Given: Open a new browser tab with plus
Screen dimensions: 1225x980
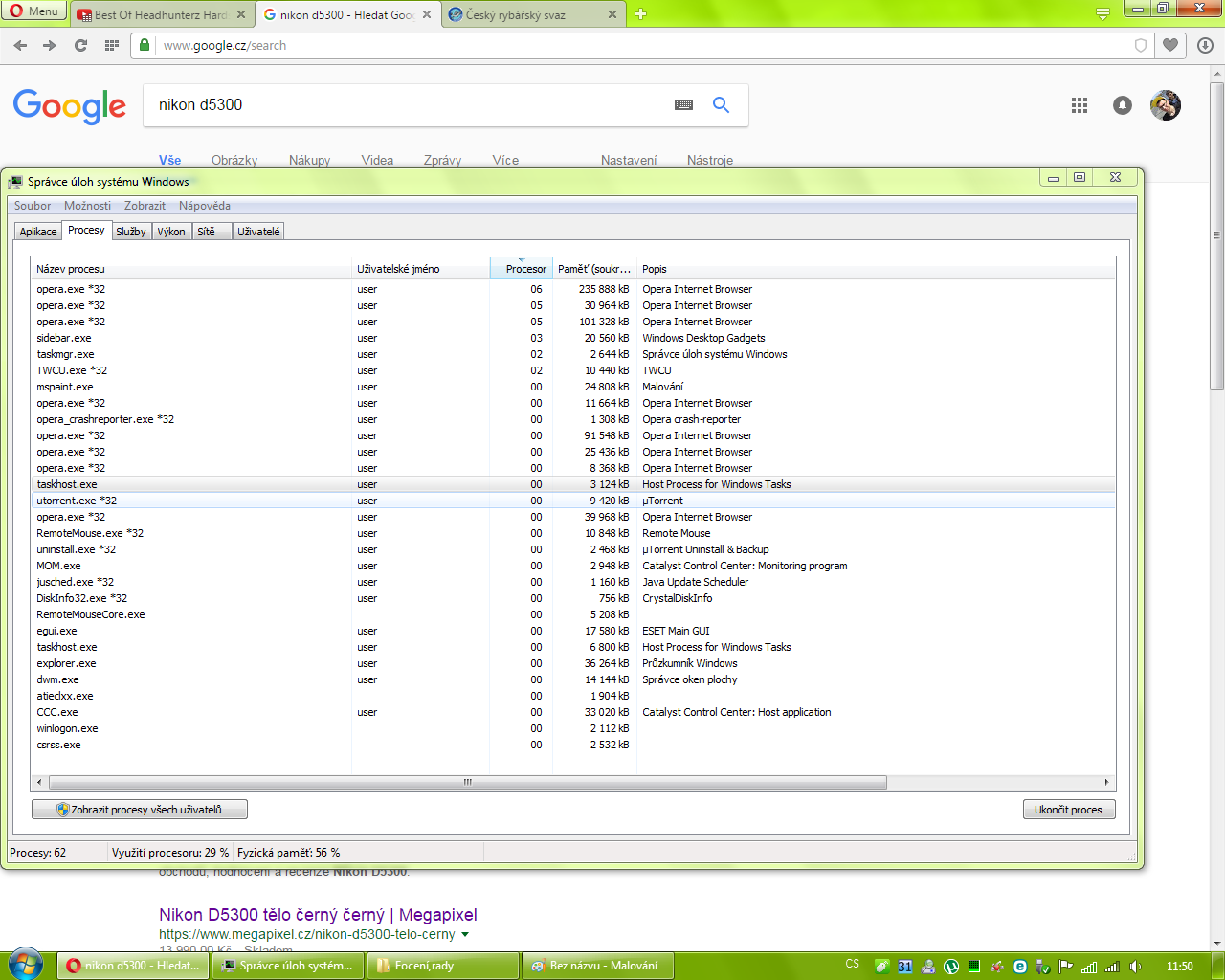Looking at the screenshot, I should pos(640,14).
